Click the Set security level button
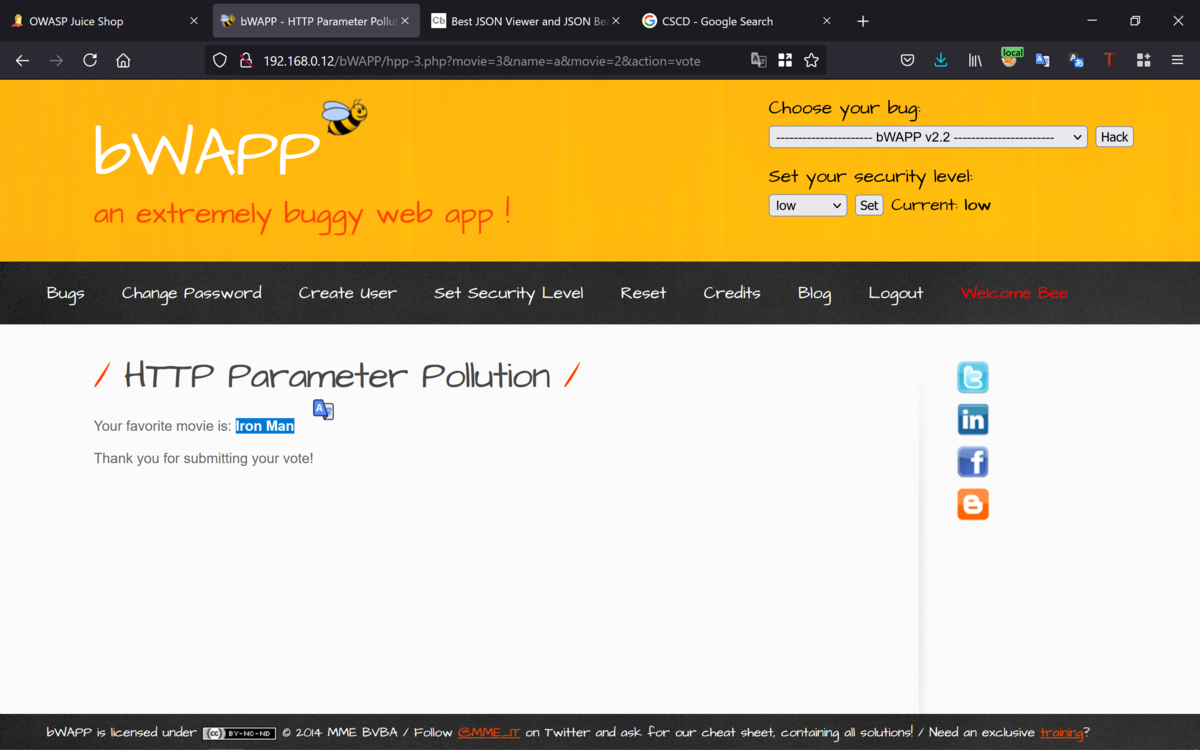 tap(869, 205)
